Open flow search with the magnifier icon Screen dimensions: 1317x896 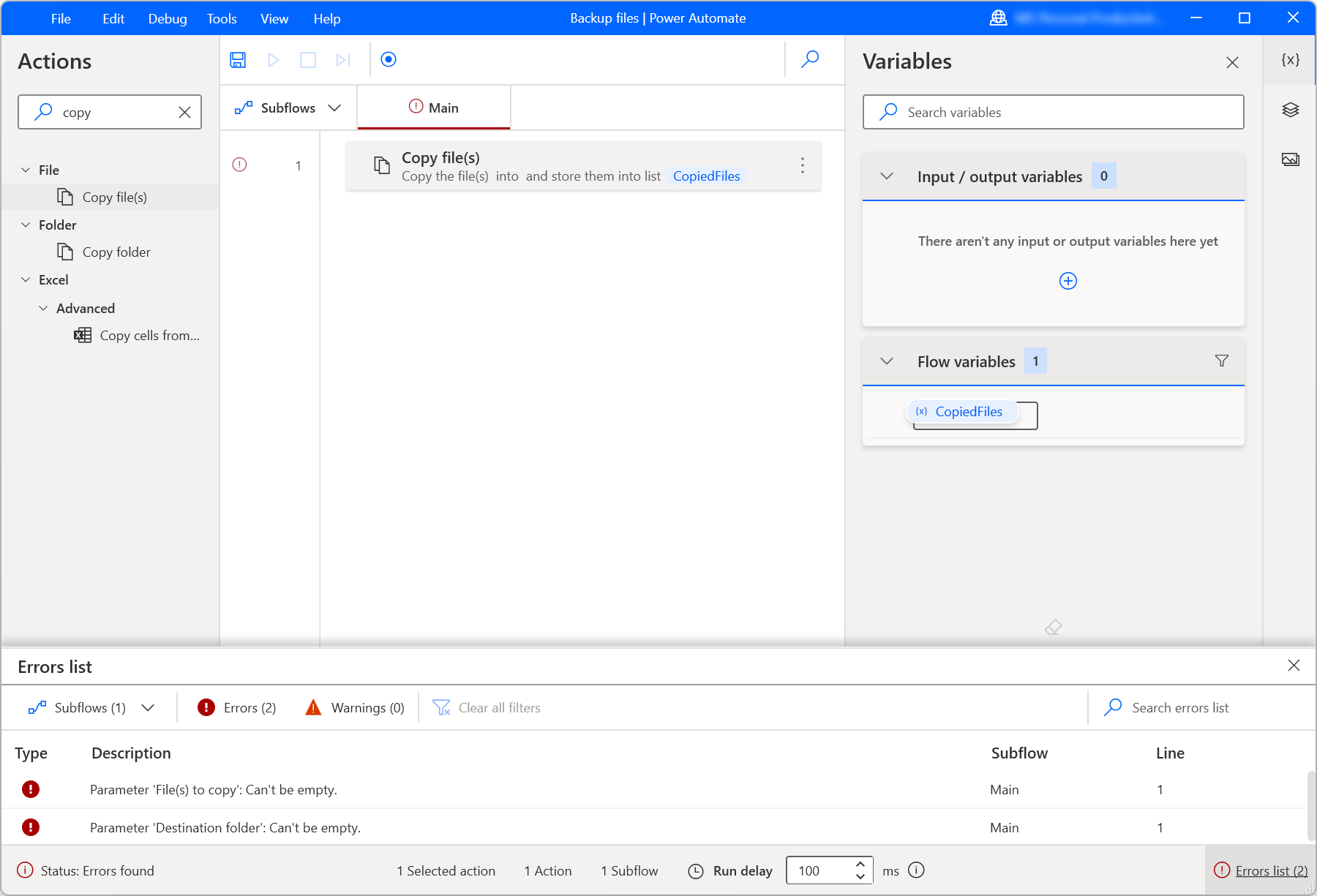810,60
